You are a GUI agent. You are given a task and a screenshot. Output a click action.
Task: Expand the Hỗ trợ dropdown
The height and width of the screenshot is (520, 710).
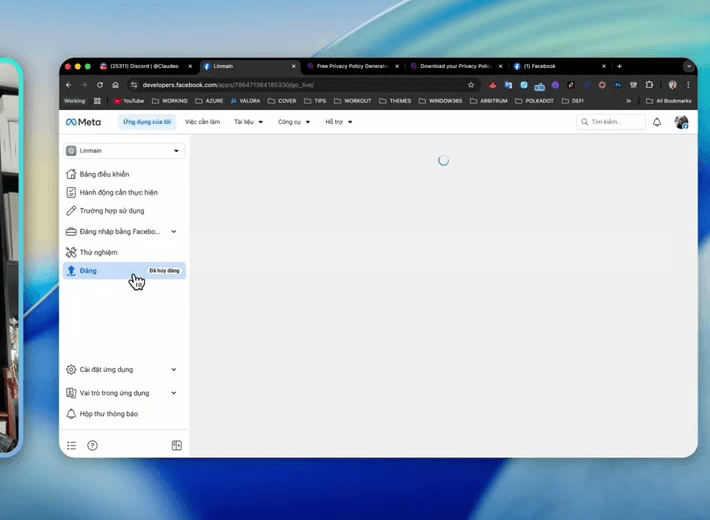(x=339, y=122)
